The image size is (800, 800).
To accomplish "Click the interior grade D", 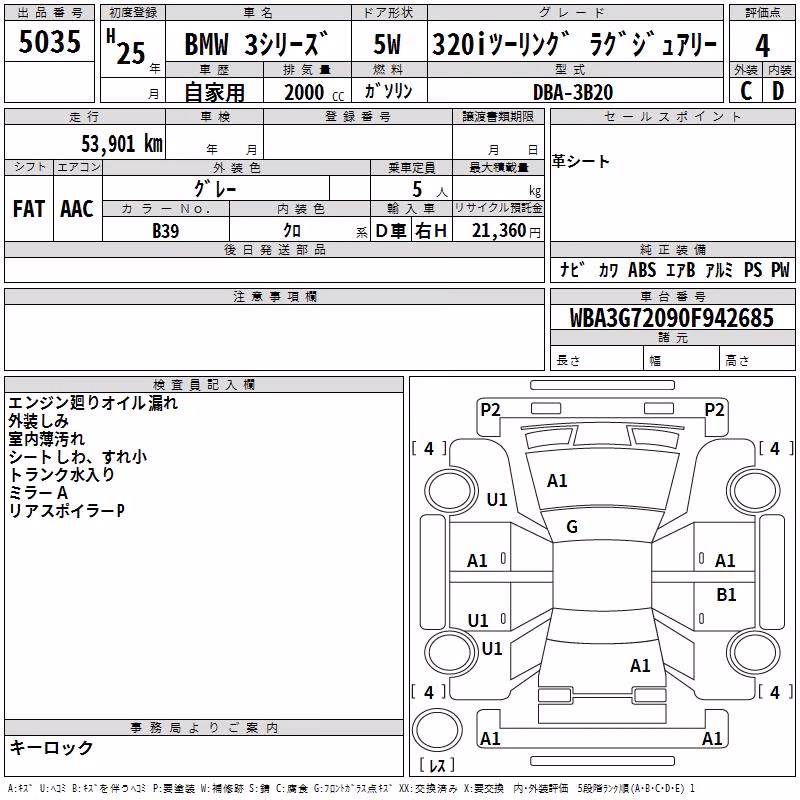I will pyautogui.click(x=778, y=91).
